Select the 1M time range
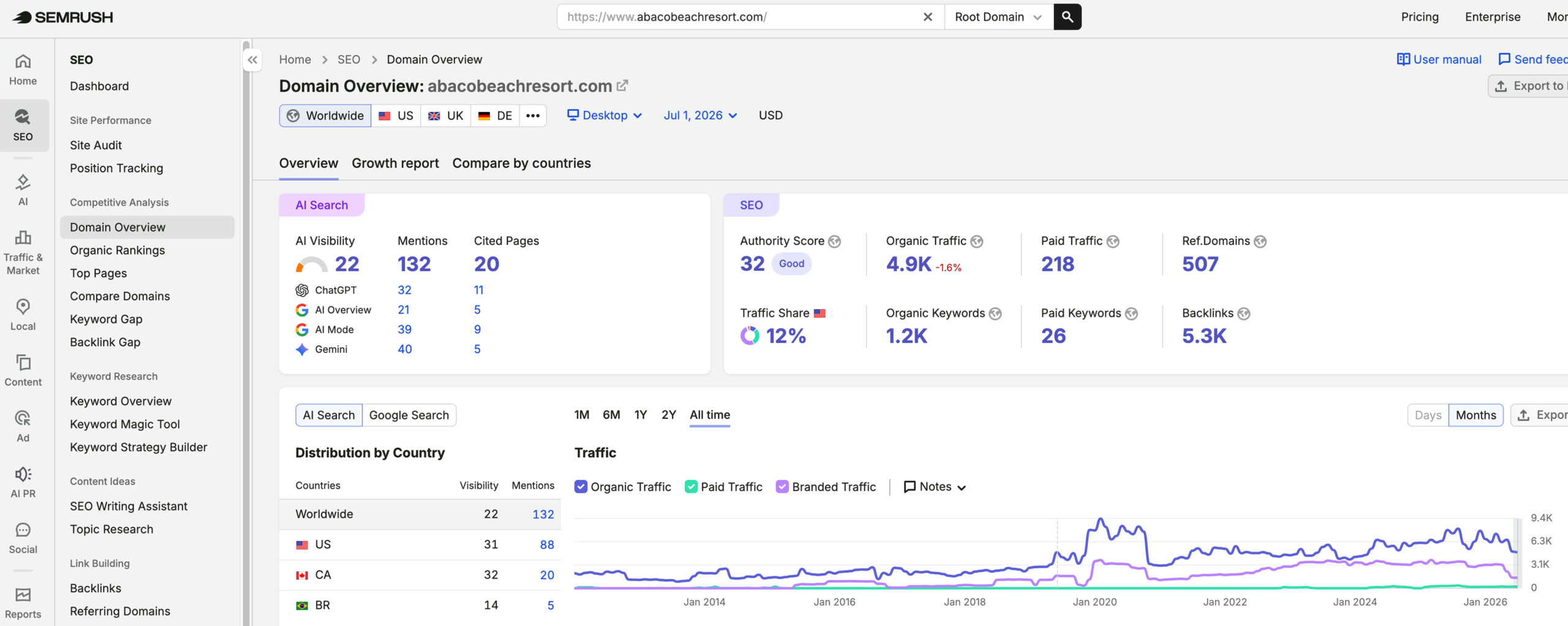This screenshot has height=626, width=1568. (582, 415)
